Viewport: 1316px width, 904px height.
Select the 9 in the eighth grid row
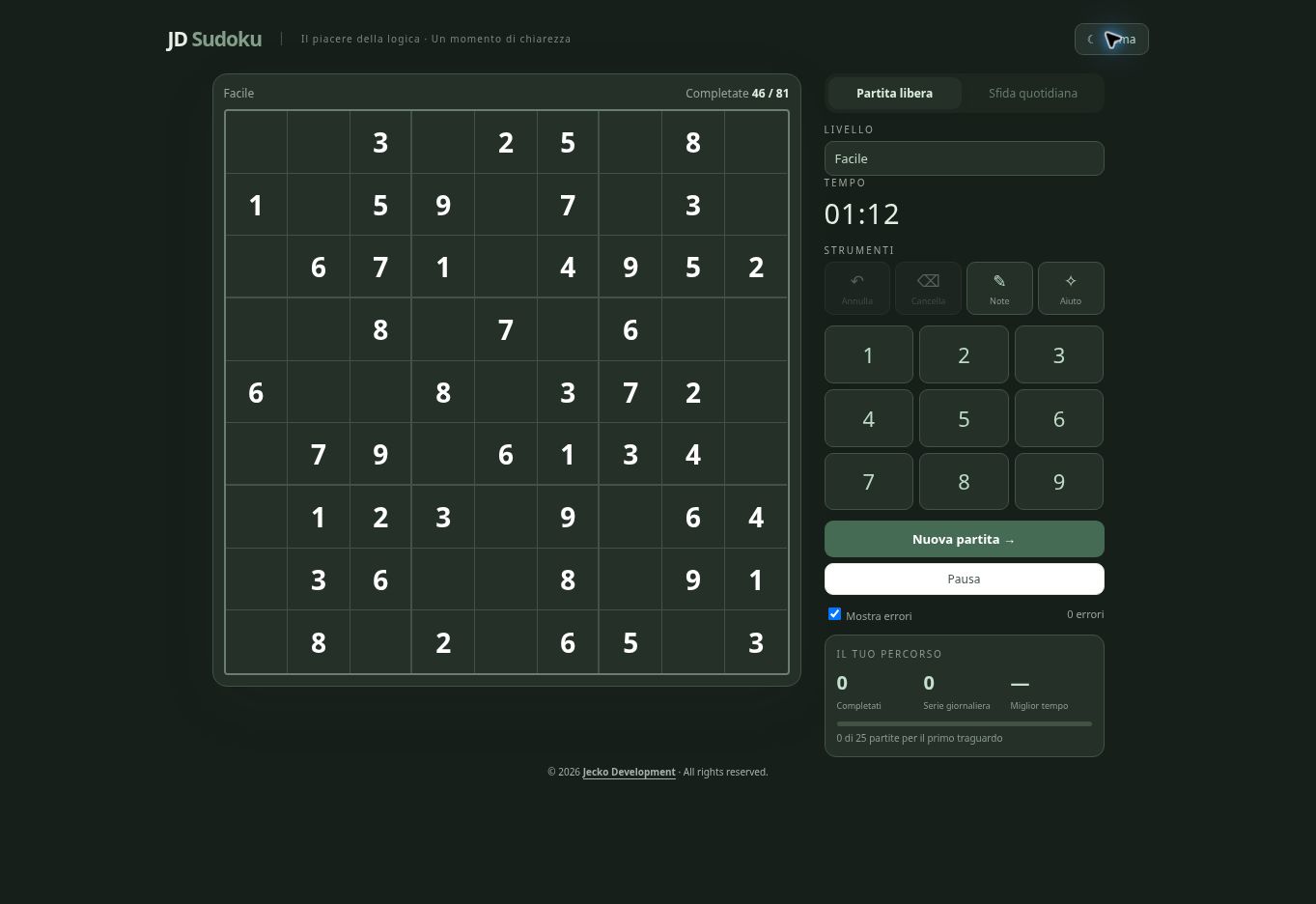click(693, 579)
